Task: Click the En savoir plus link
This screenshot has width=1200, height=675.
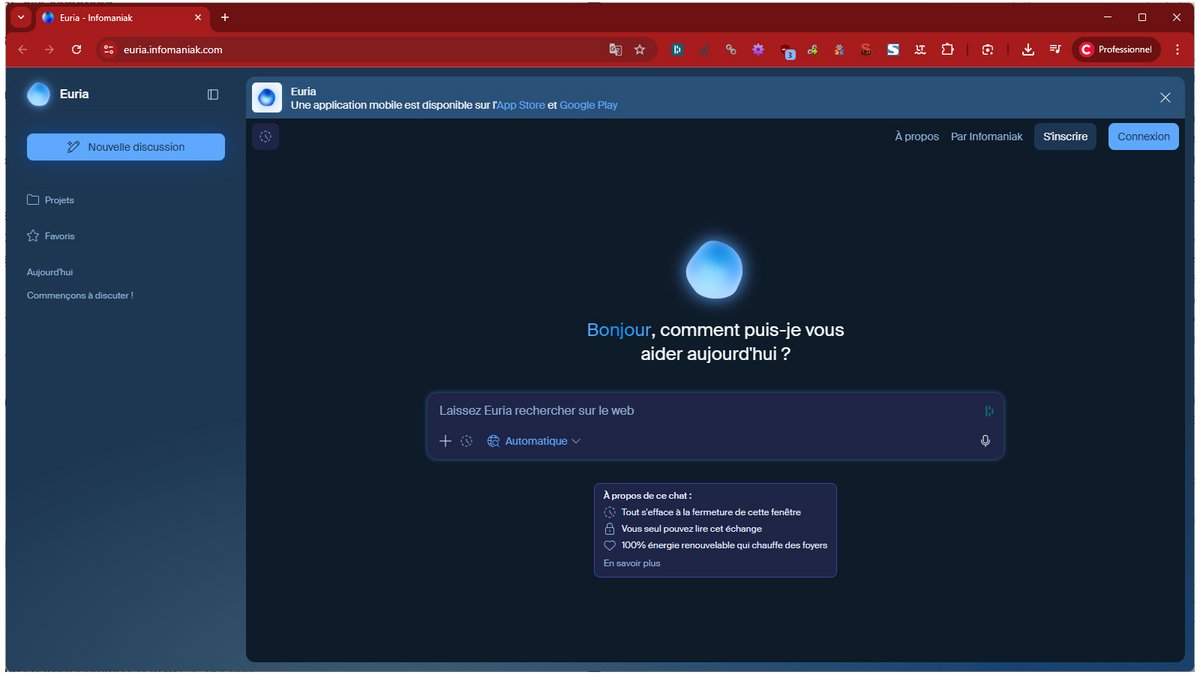Action: click(632, 563)
